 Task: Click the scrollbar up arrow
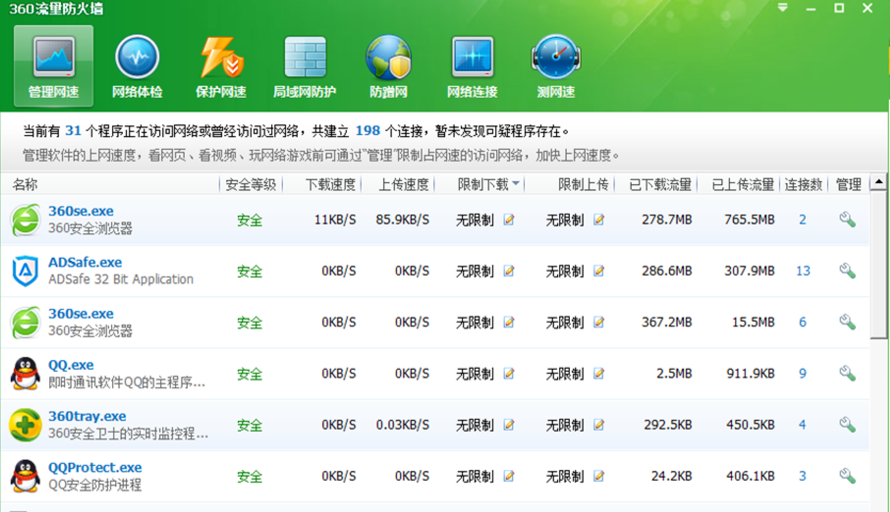pyautogui.click(x=879, y=182)
